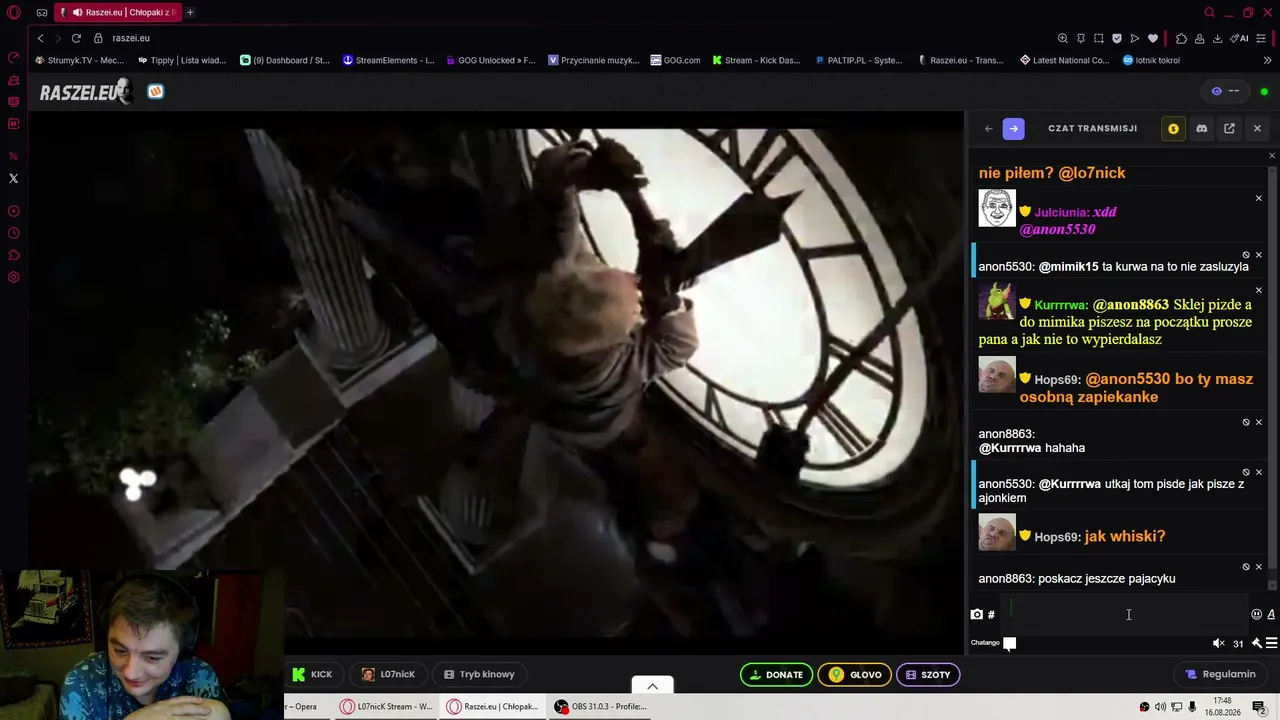
Task: Ban icon on anon8863 pajacyku message
Action: pos(1246,567)
